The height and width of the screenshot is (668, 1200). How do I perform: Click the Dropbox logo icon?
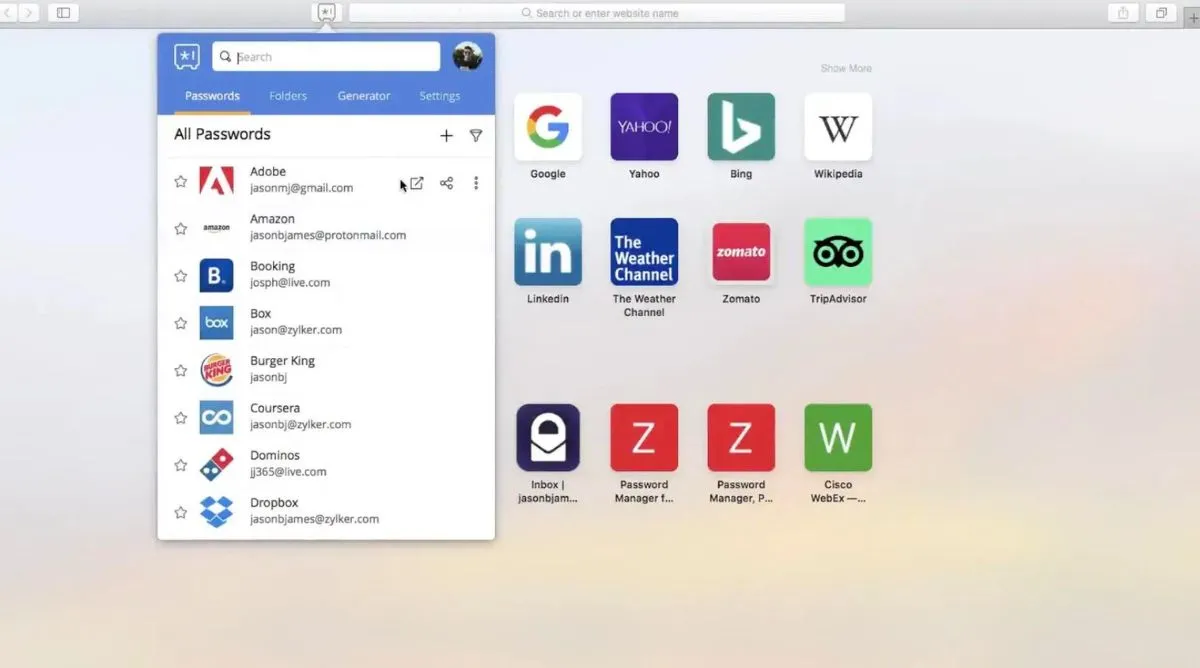pos(216,511)
